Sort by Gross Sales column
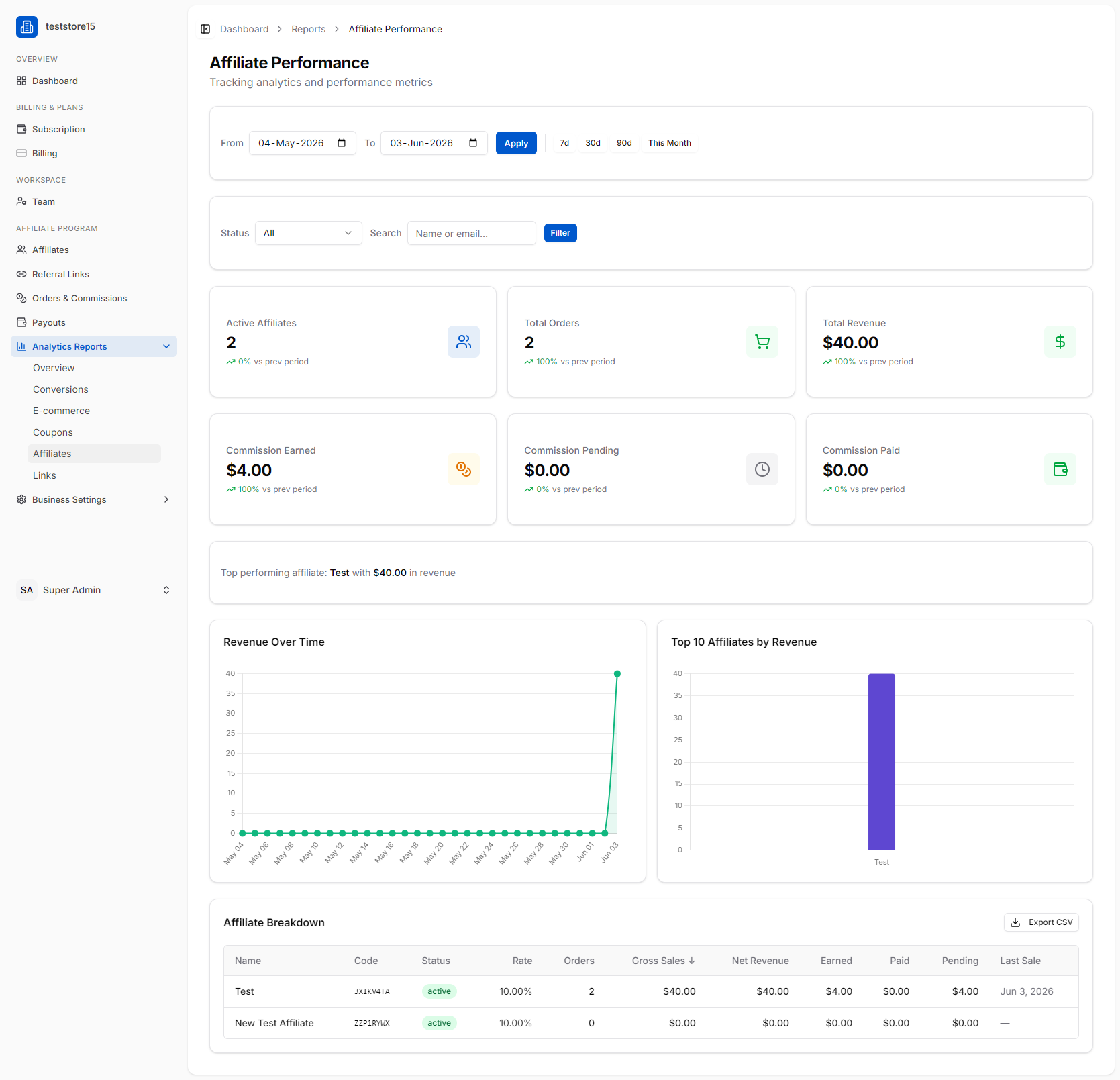1120x1080 pixels. coord(663,961)
